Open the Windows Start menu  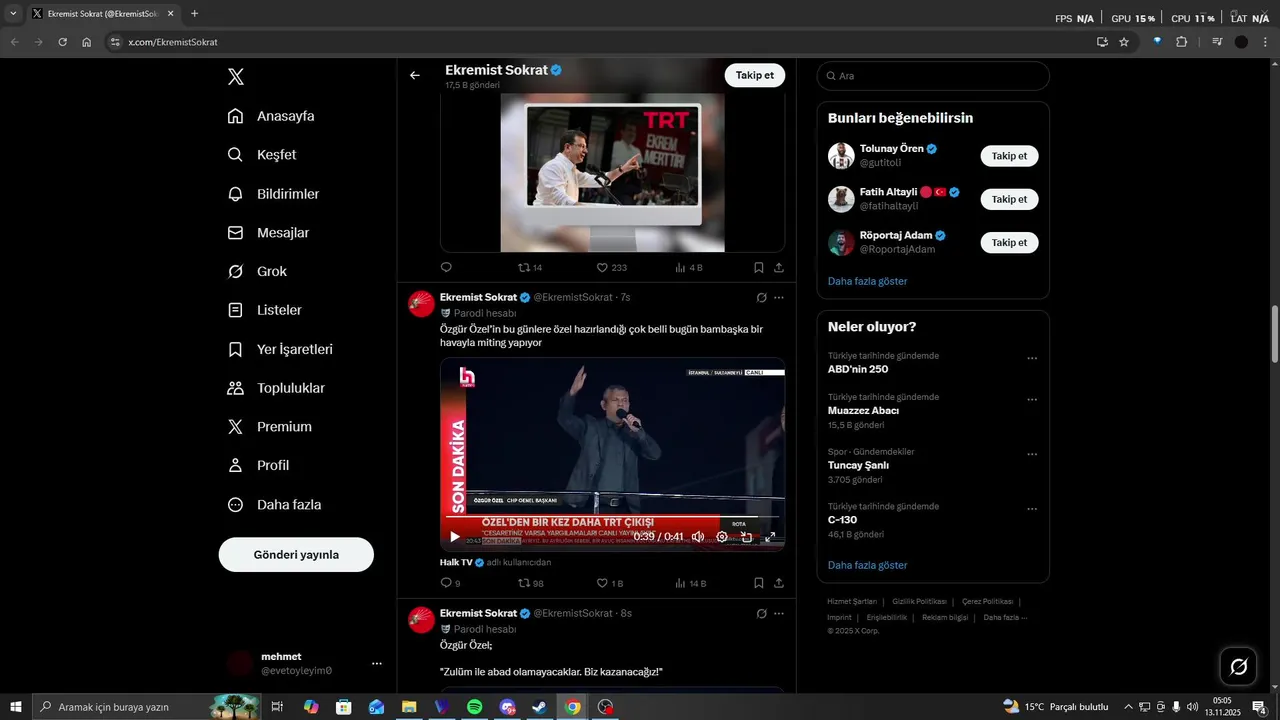tap(15, 707)
